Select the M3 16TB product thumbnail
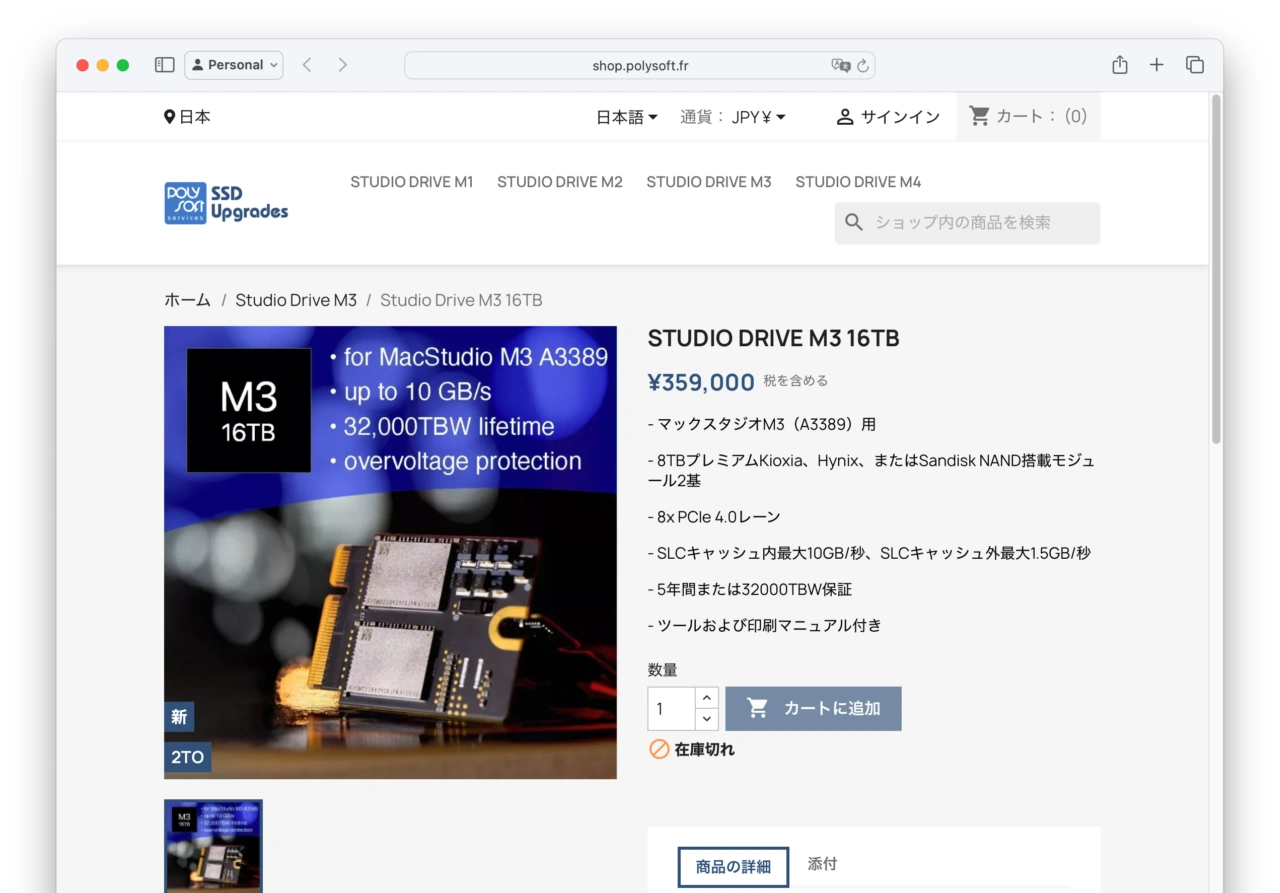The width and height of the screenshot is (1280, 893). pyautogui.click(x=213, y=845)
